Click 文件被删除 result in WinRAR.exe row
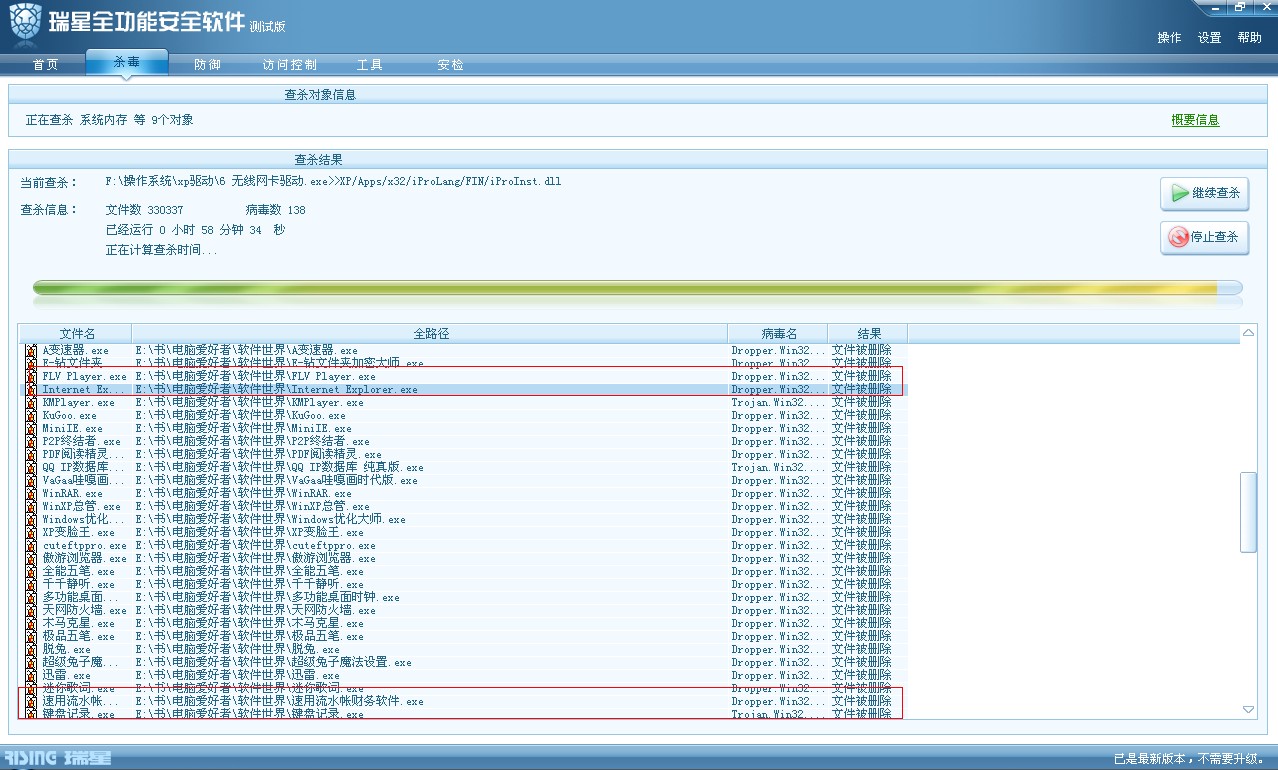This screenshot has width=1278, height=770. click(861, 494)
